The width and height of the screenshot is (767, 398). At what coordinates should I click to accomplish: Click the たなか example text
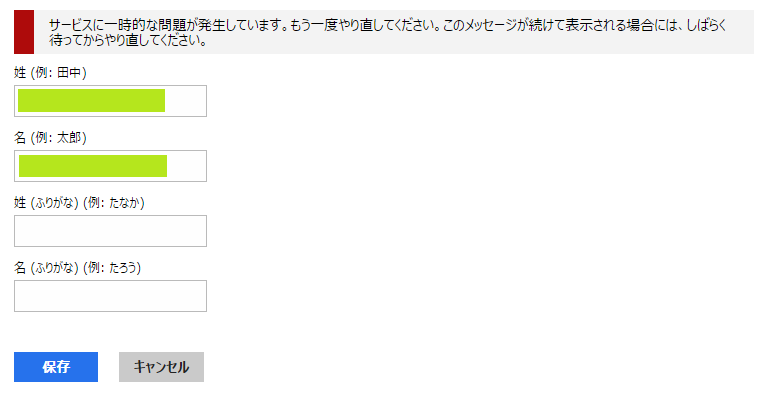tap(124, 203)
